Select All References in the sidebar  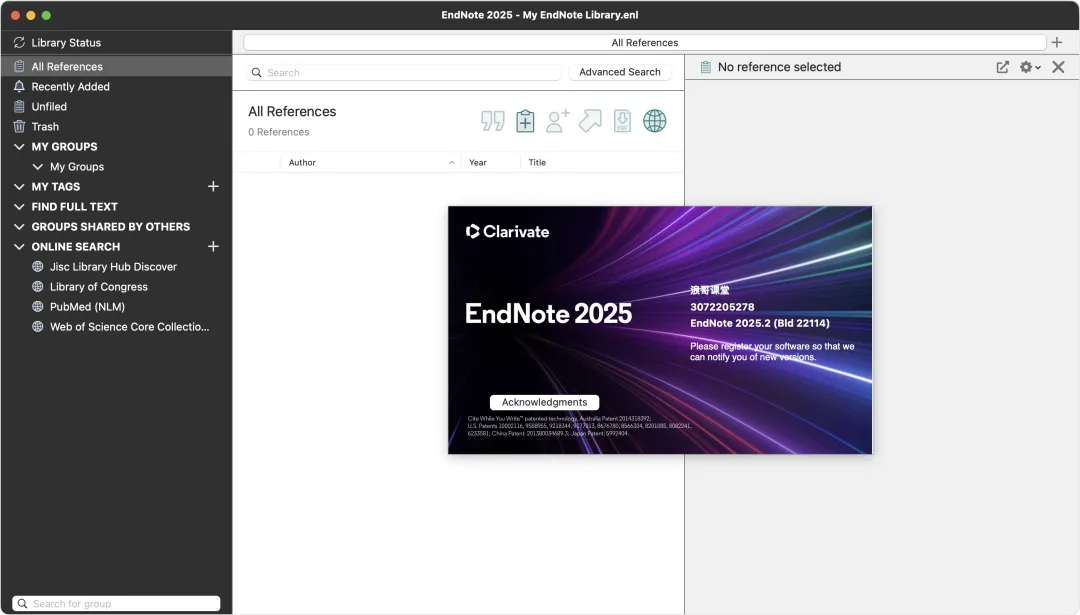(x=116, y=66)
